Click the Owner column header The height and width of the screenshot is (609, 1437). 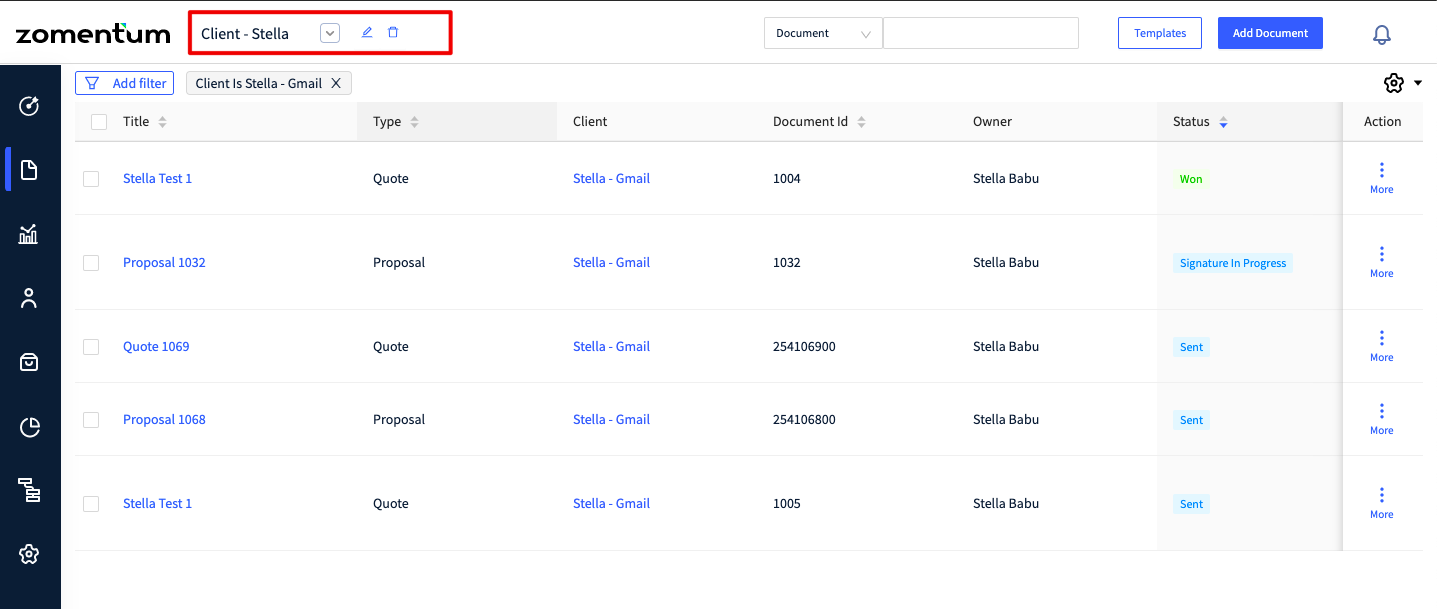992,122
